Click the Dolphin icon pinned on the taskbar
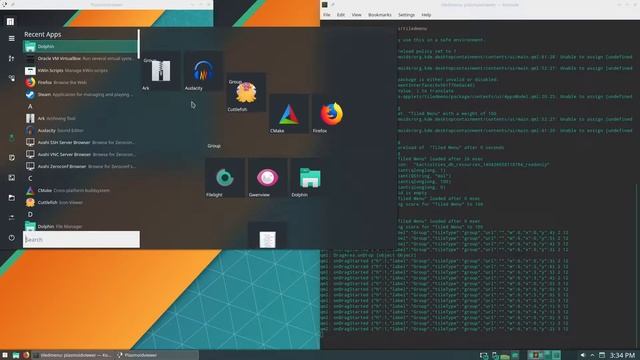640x360 pixels. point(16,355)
